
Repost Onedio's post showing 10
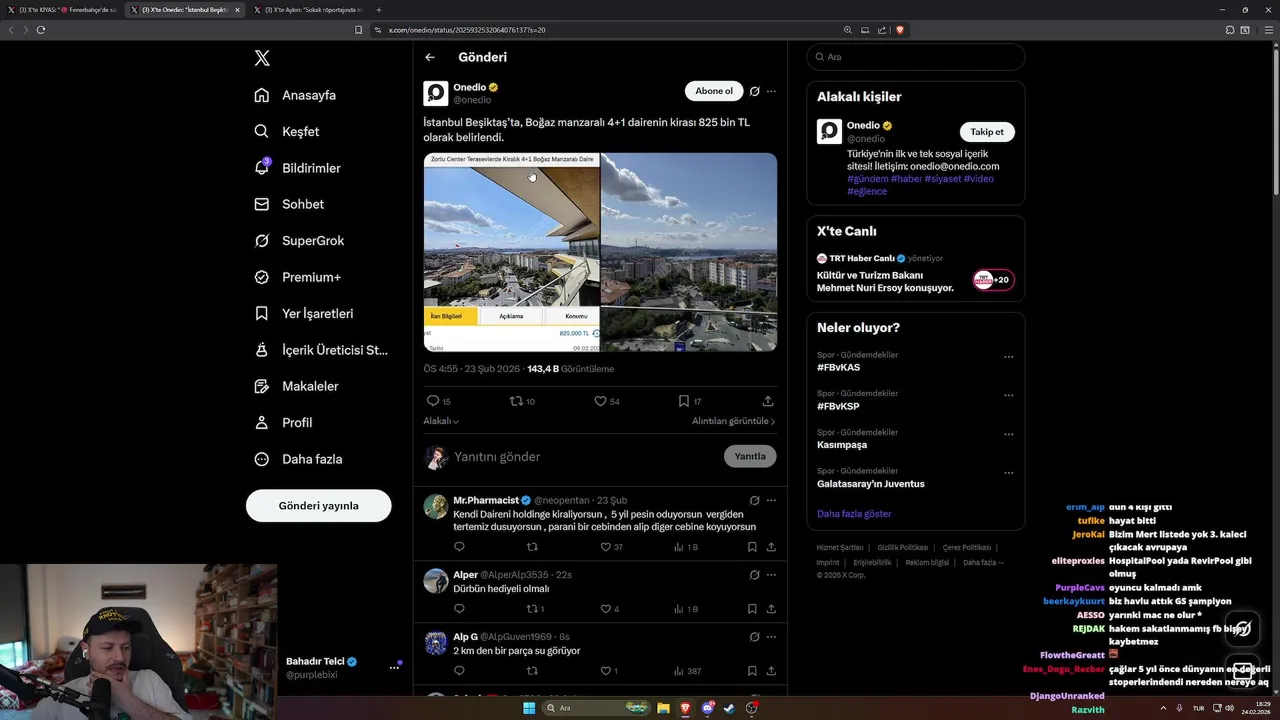[x=517, y=401]
